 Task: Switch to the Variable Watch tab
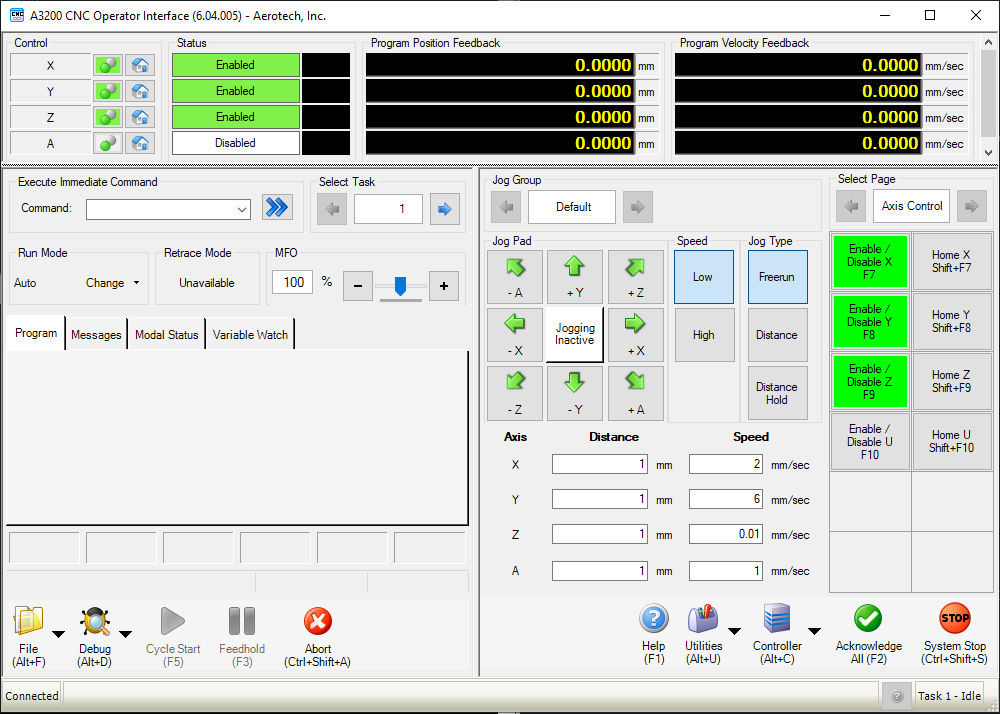coord(250,334)
